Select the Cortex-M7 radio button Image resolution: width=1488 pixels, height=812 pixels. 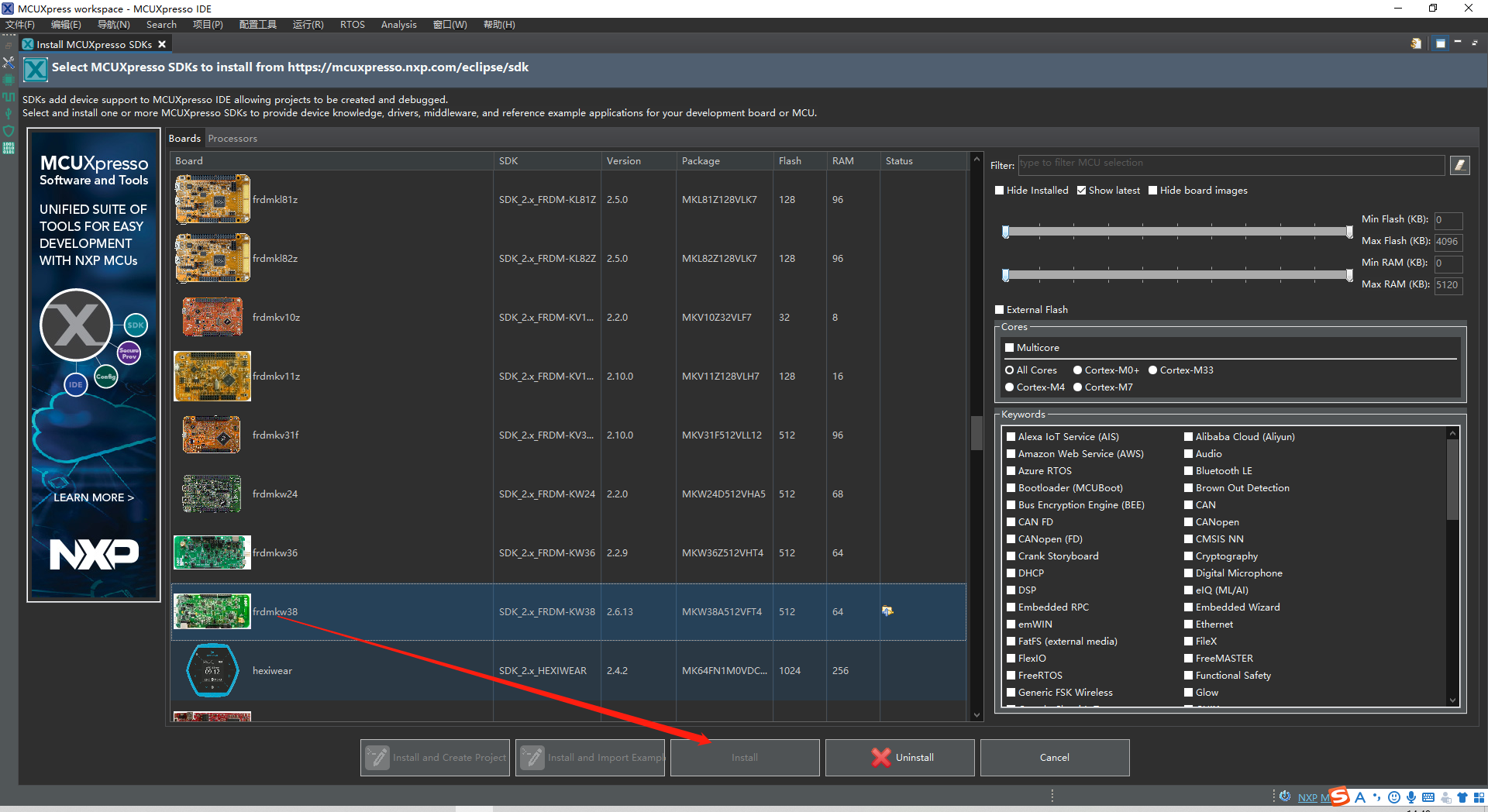[x=1078, y=387]
